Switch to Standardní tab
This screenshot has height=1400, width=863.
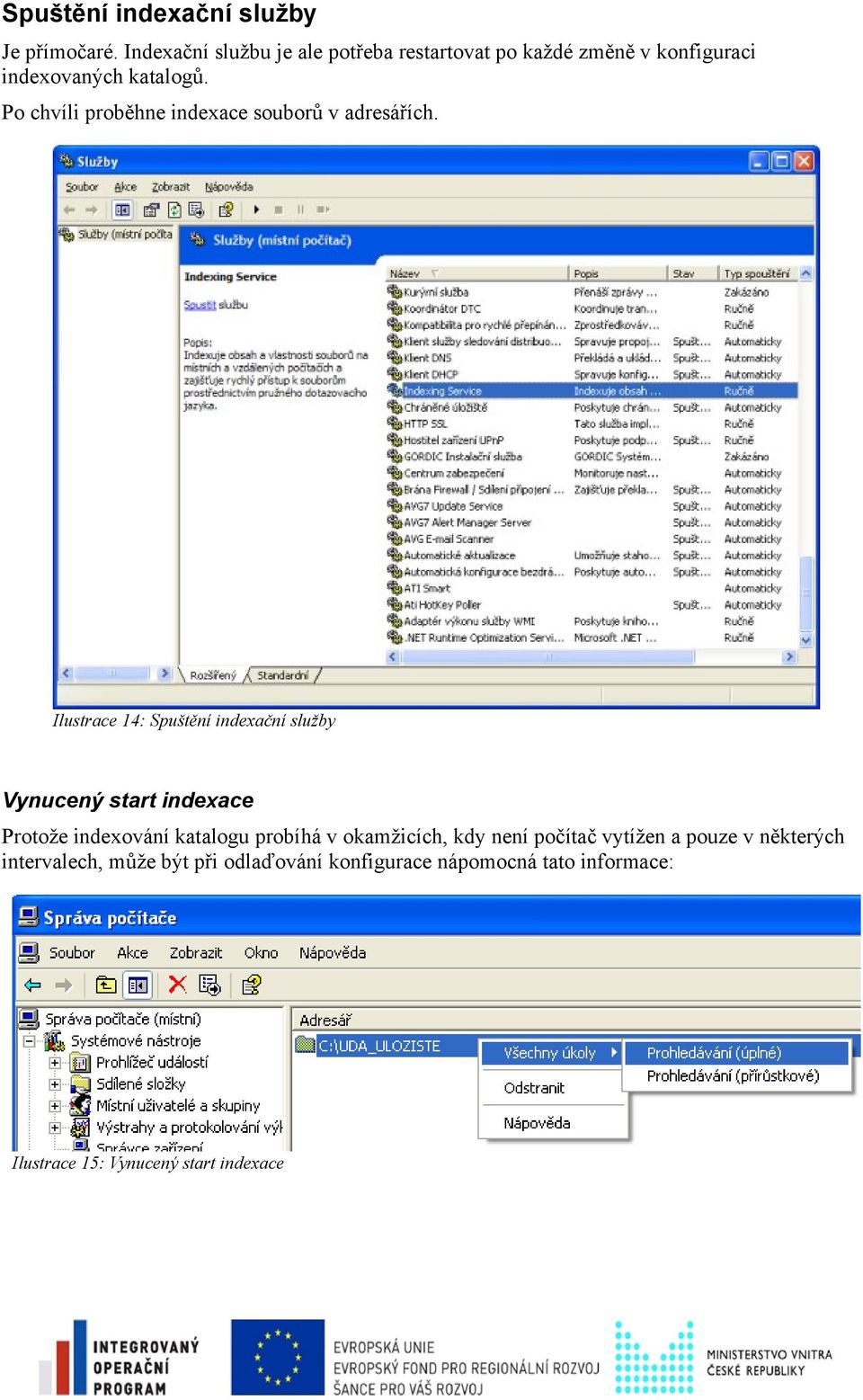click(282, 675)
